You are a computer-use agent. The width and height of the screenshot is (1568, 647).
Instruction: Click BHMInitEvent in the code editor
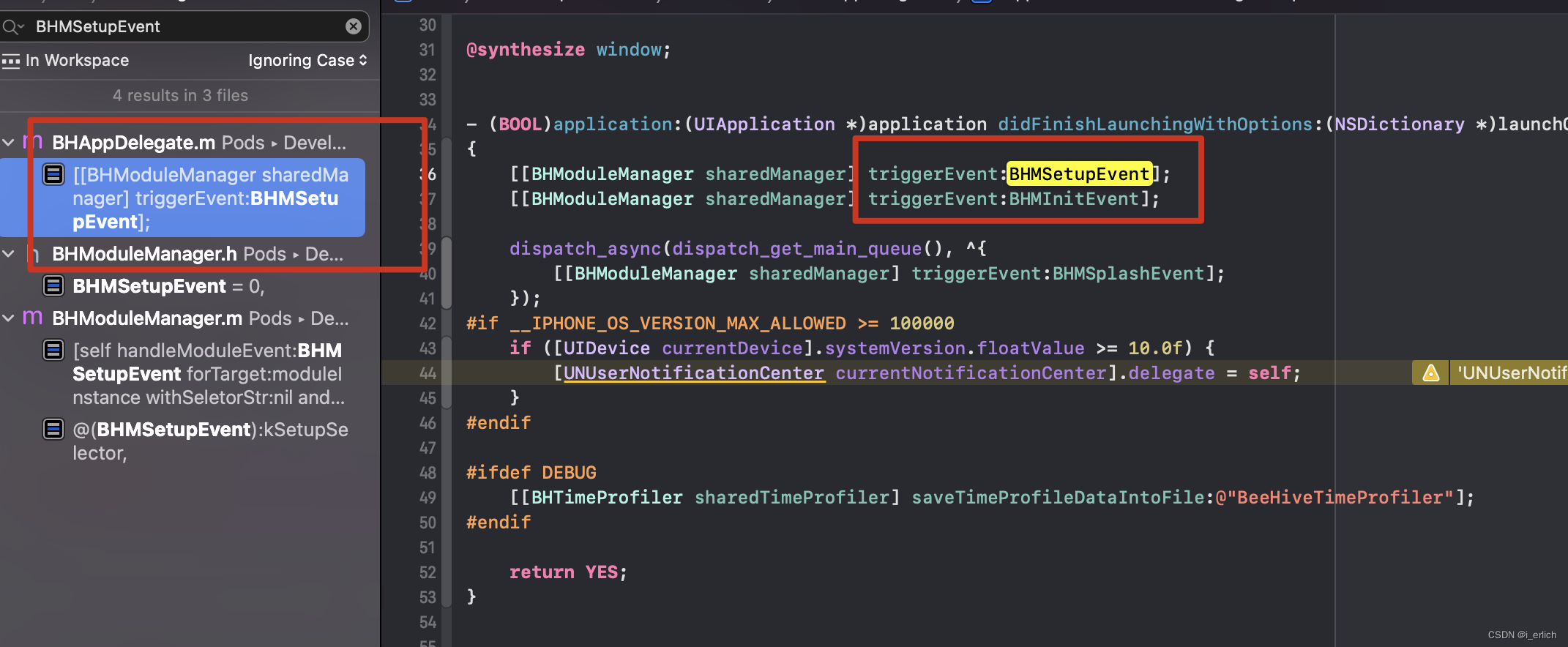tap(1074, 199)
